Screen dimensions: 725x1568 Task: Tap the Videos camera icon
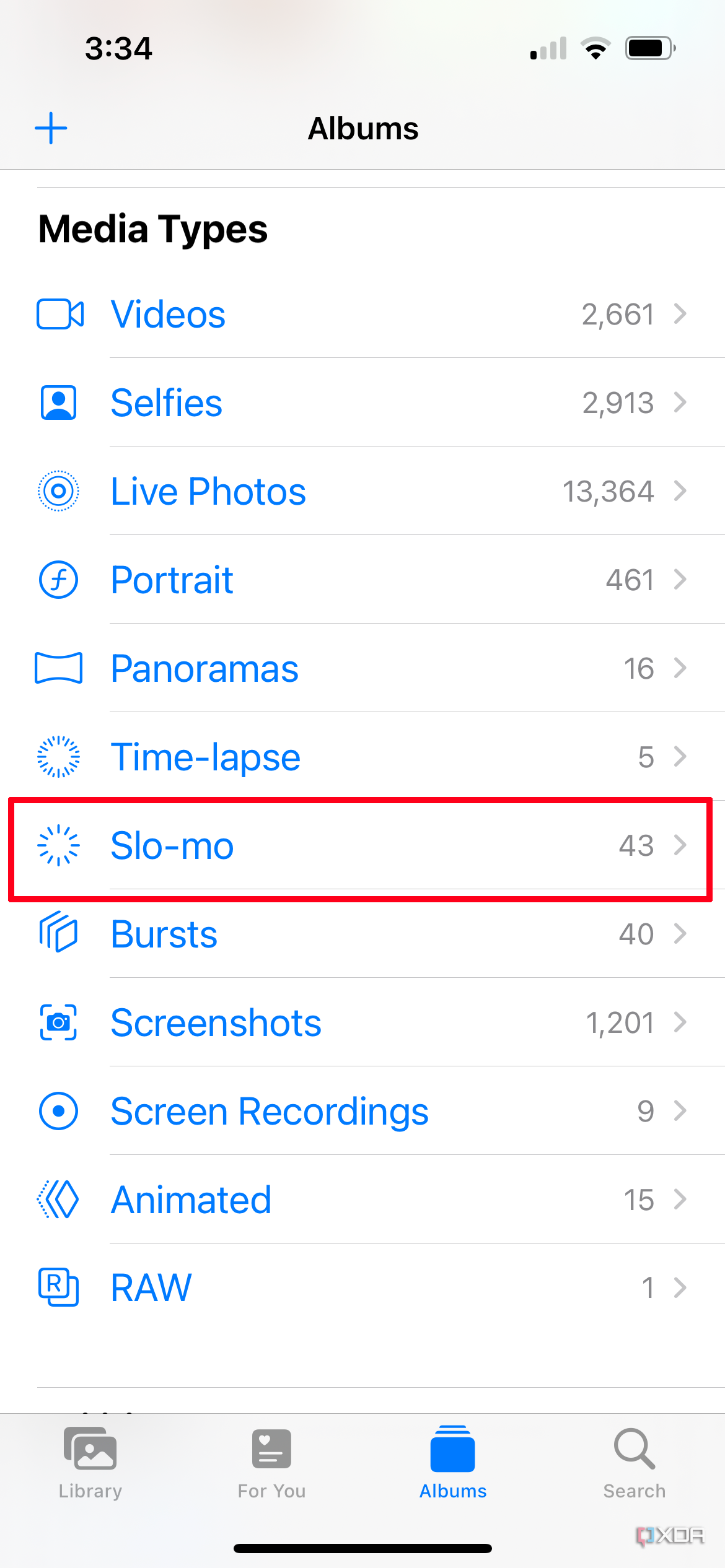click(x=58, y=314)
